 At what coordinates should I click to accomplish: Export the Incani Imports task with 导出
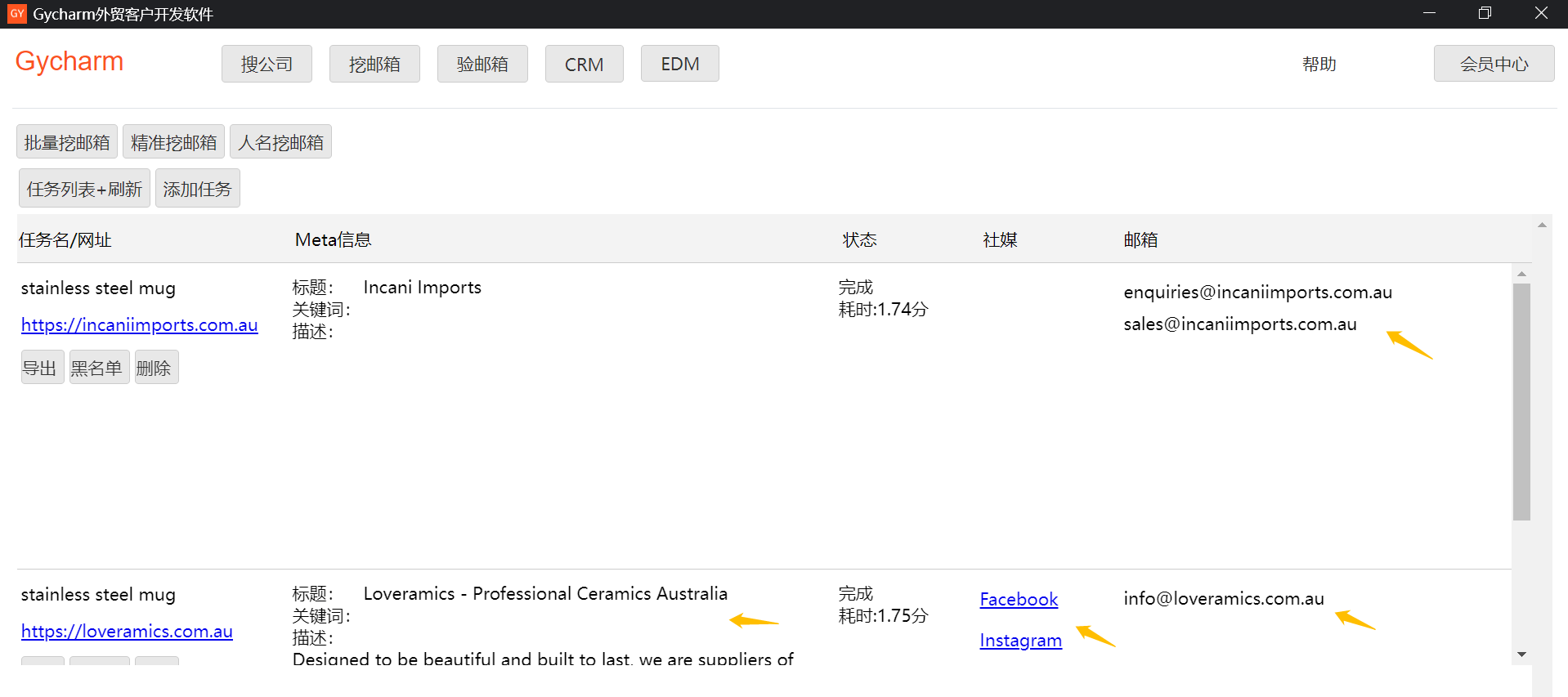[x=43, y=368]
